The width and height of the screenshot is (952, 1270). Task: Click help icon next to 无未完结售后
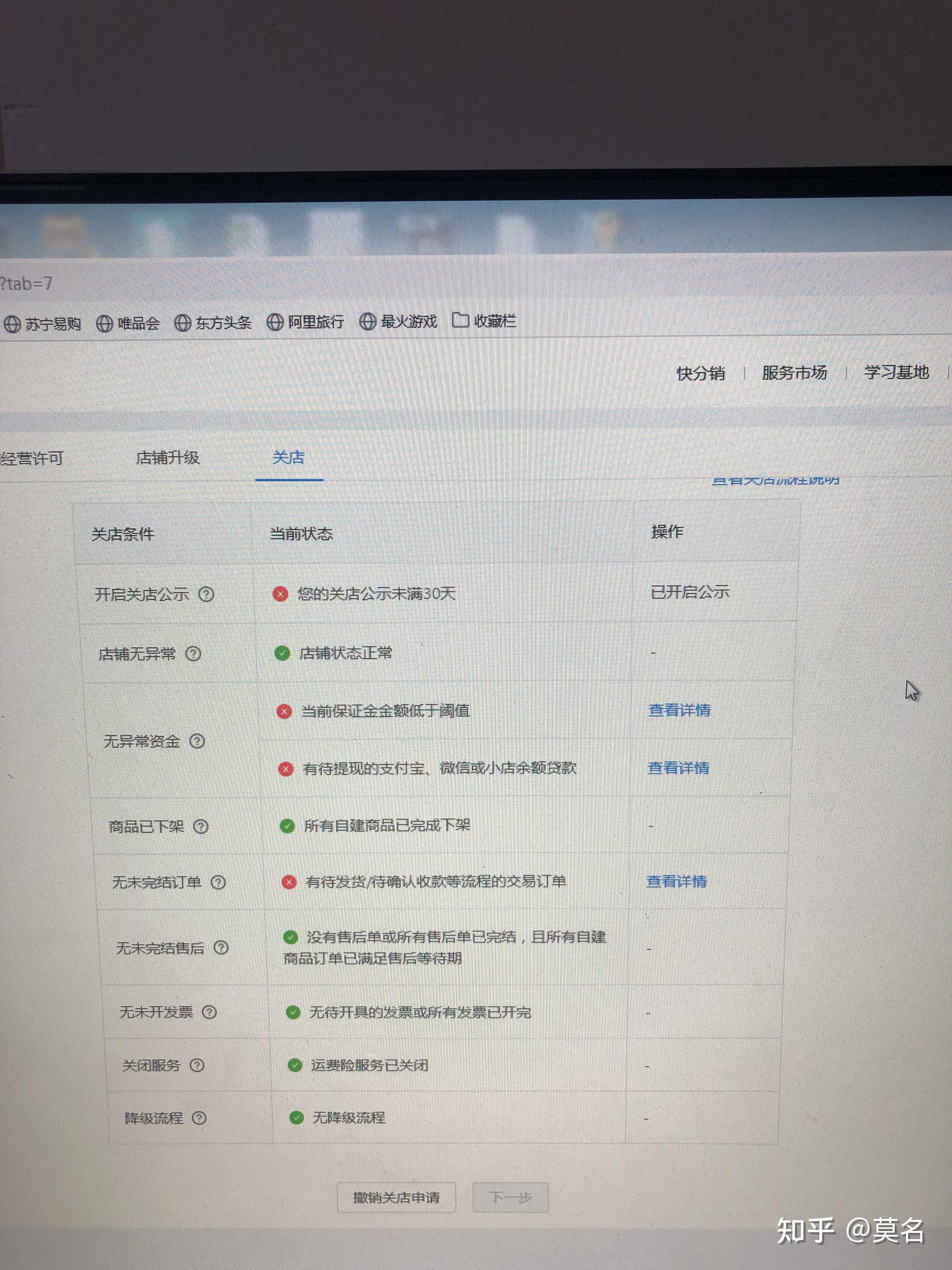click(x=221, y=947)
